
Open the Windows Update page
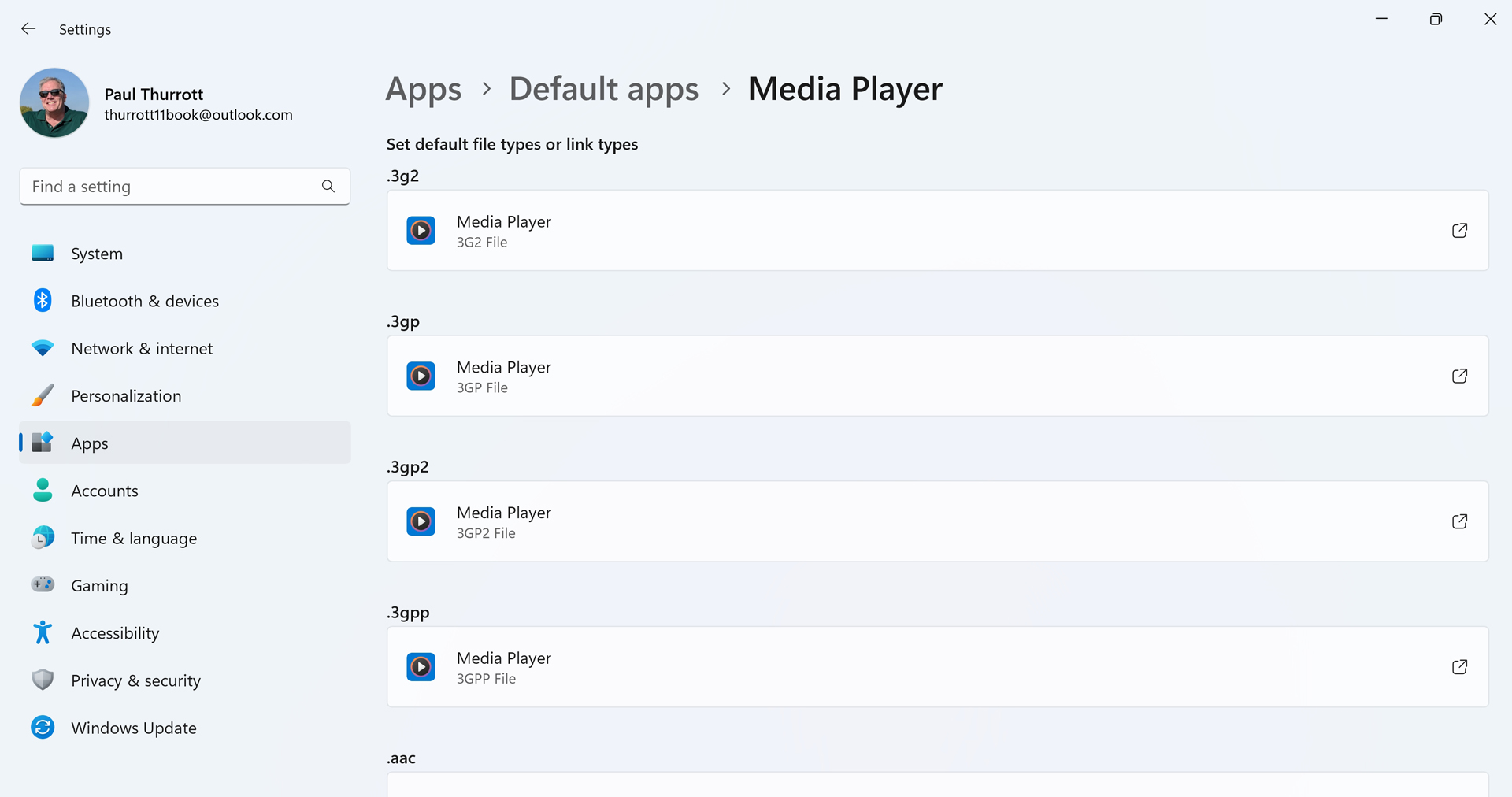click(x=134, y=728)
